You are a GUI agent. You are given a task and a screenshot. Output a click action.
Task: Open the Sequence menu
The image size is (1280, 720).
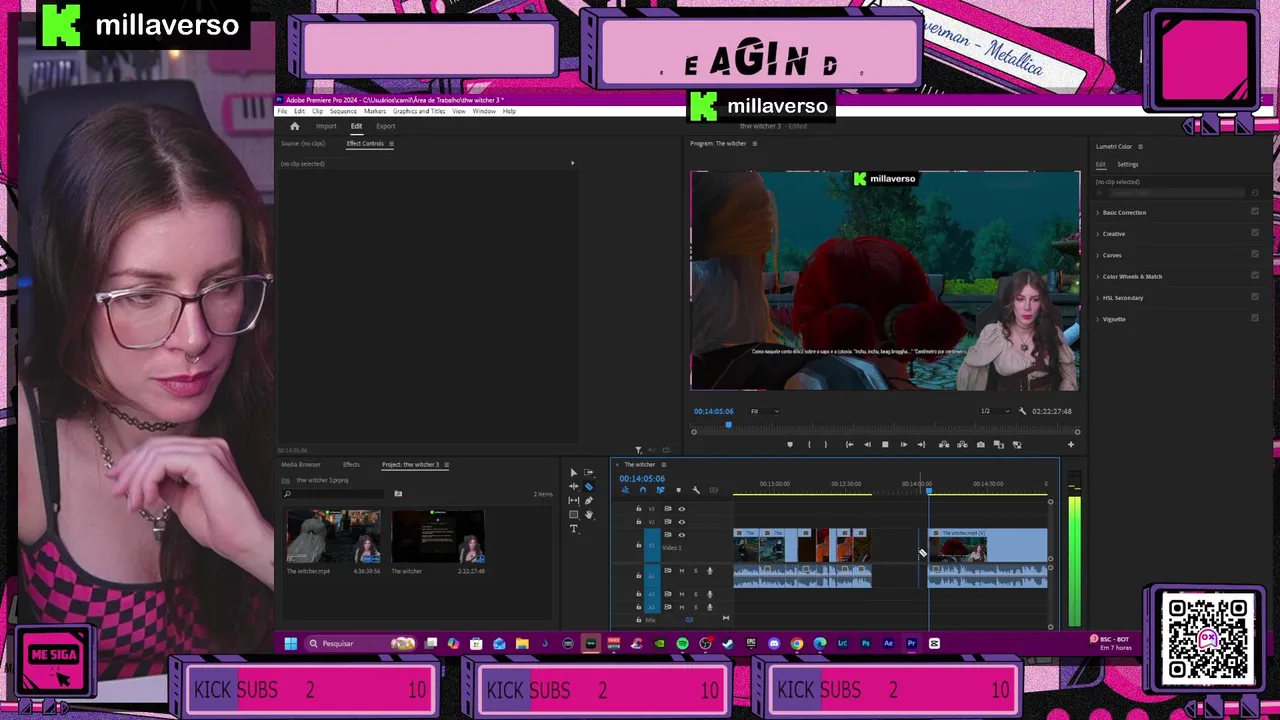[343, 111]
